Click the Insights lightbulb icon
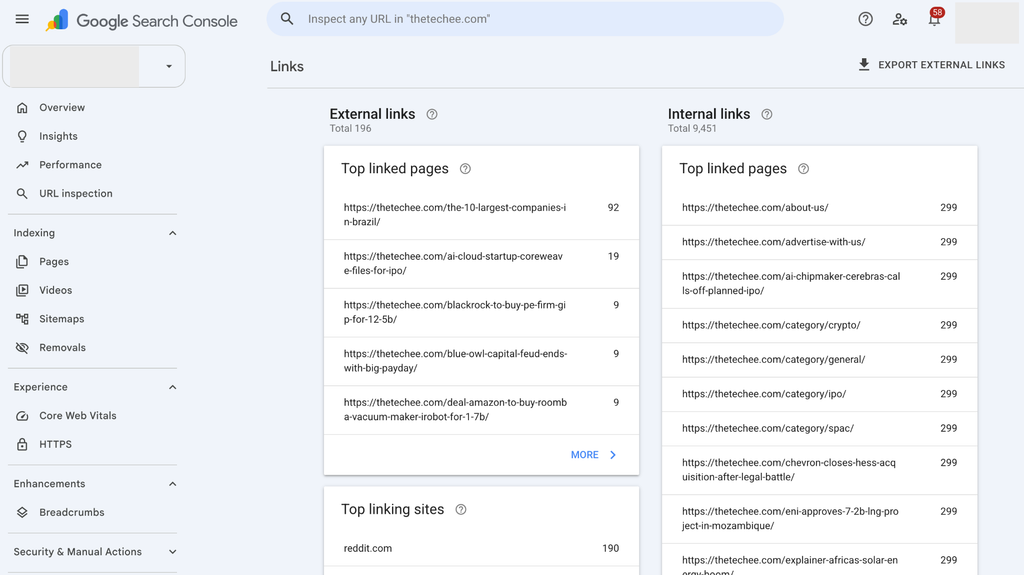1024x575 pixels. [x=22, y=136]
